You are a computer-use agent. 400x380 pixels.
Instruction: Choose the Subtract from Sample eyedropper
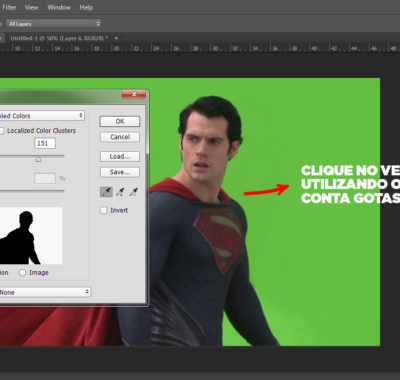click(x=133, y=192)
